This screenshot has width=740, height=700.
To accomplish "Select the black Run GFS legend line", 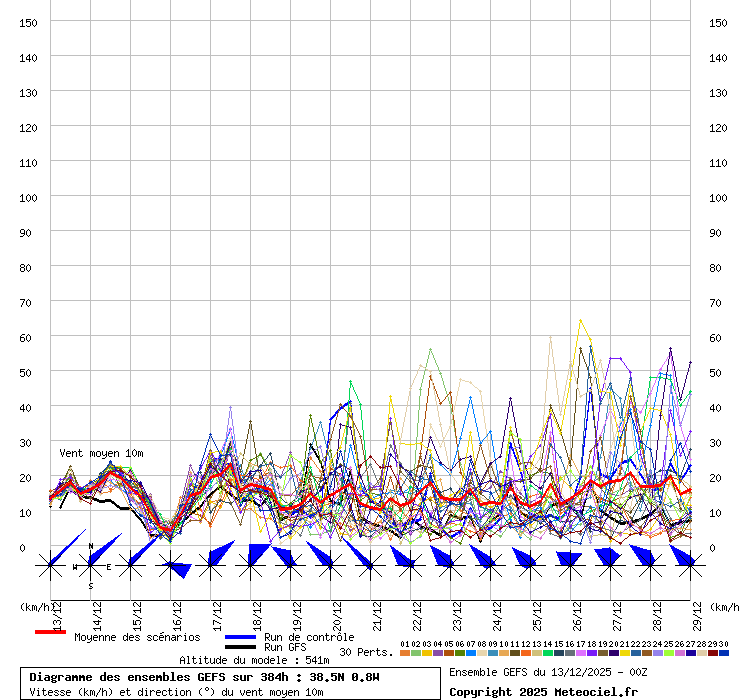I will (x=240, y=647).
